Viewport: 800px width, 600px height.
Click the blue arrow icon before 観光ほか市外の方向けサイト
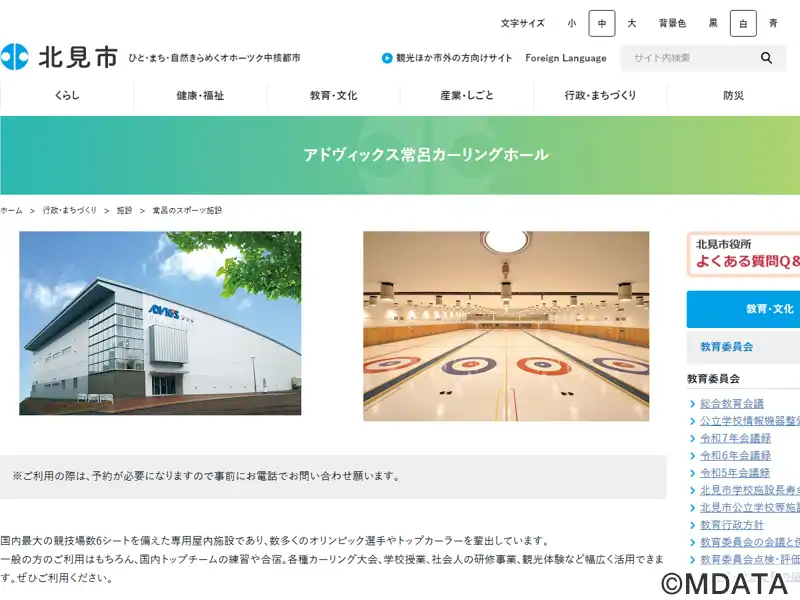pos(387,58)
